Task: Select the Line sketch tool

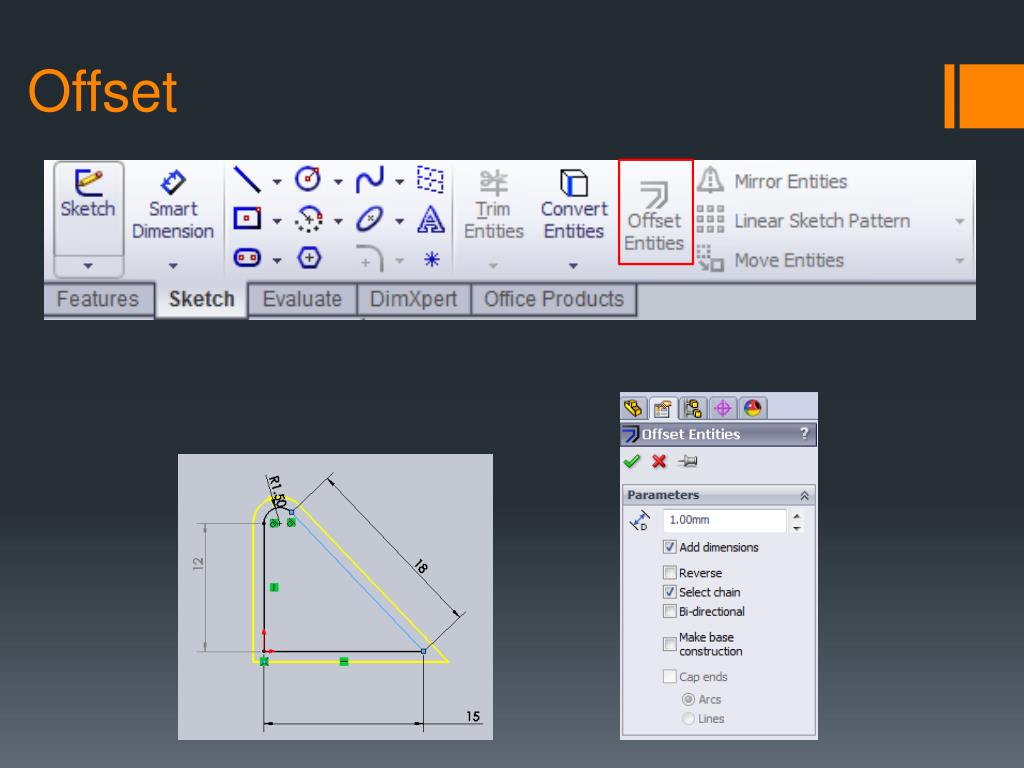Action: (x=248, y=180)
